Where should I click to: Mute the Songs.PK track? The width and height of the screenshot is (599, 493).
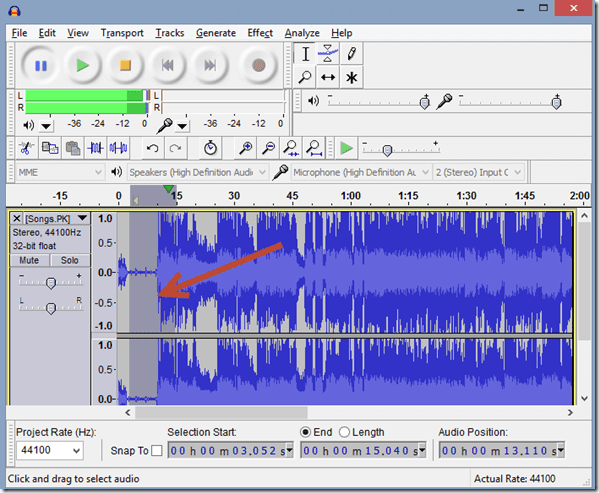click(x=29, y=260)
